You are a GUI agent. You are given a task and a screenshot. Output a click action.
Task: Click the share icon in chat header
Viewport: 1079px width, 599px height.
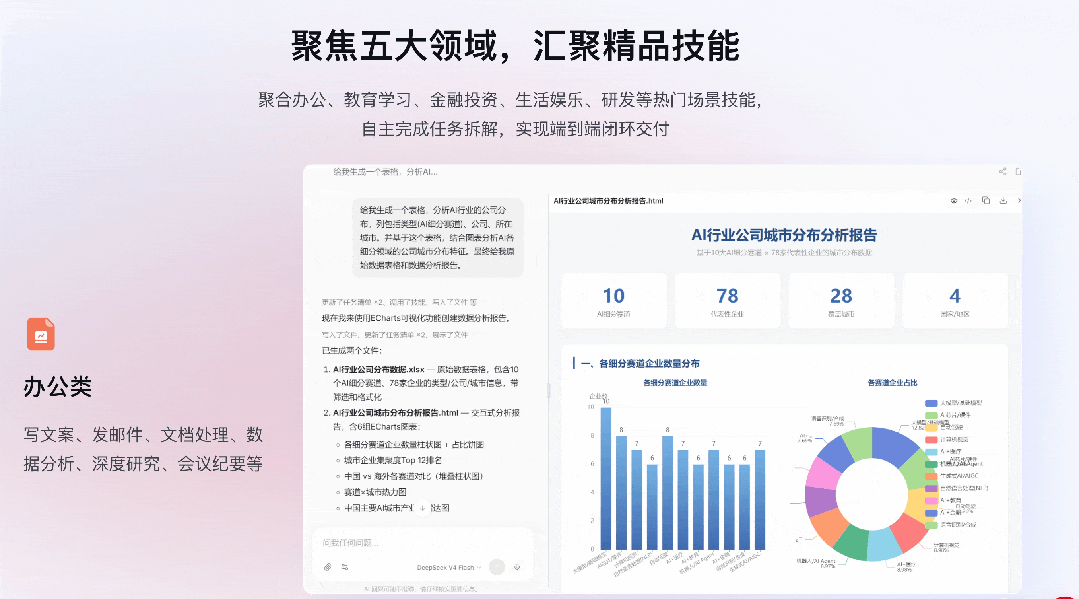tap(1003, 171)
